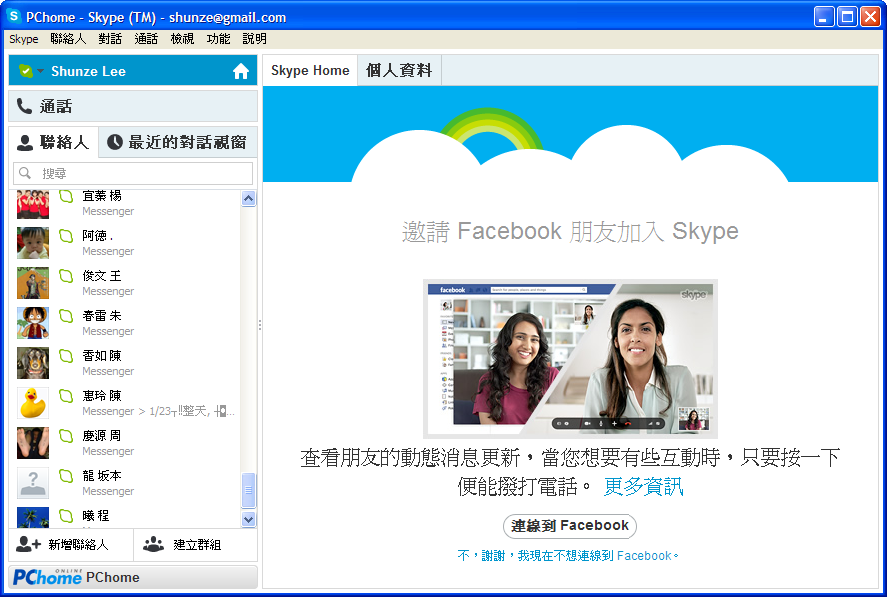Screen dimensions: 887x597
Task: Open the status dropdown arrow next to Shunze Lee
Action: tap(40, 71)
